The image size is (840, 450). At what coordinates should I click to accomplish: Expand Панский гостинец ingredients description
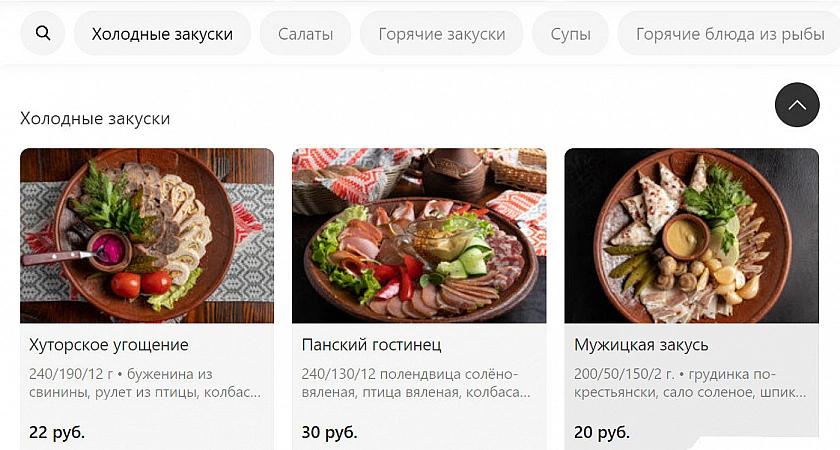coord(416,383)
